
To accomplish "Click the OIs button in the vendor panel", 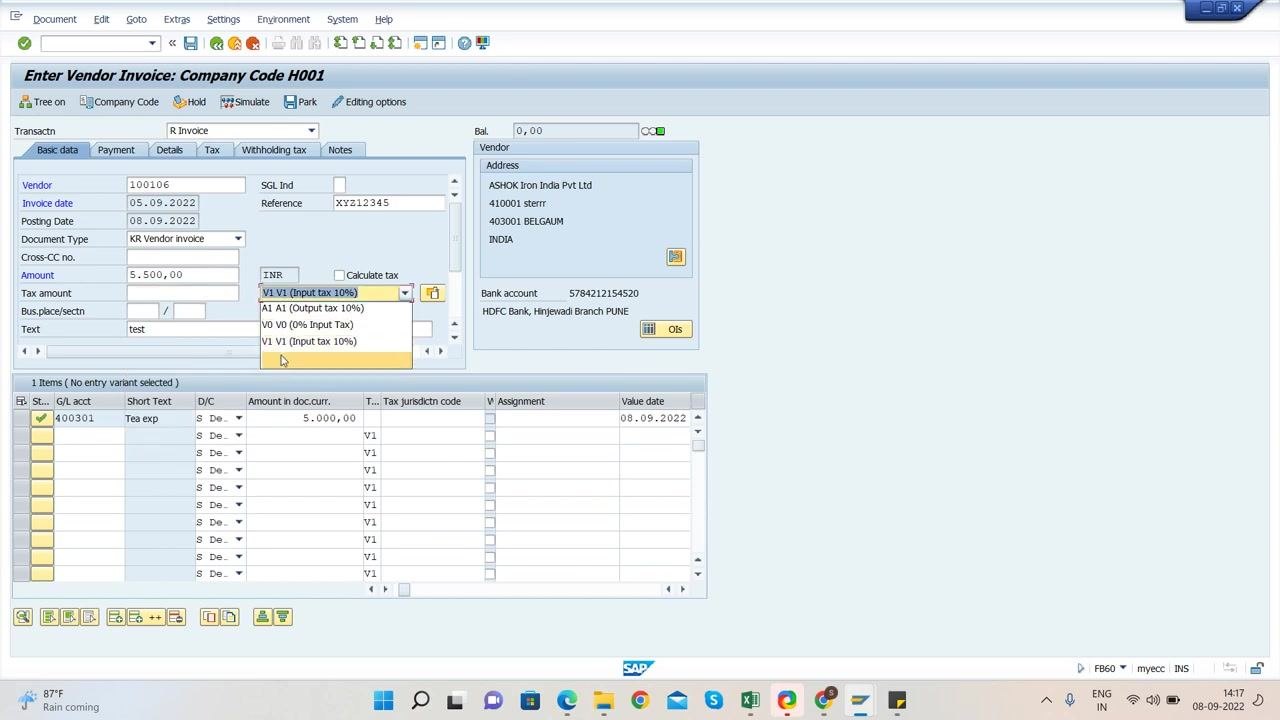I will [665, 329].
